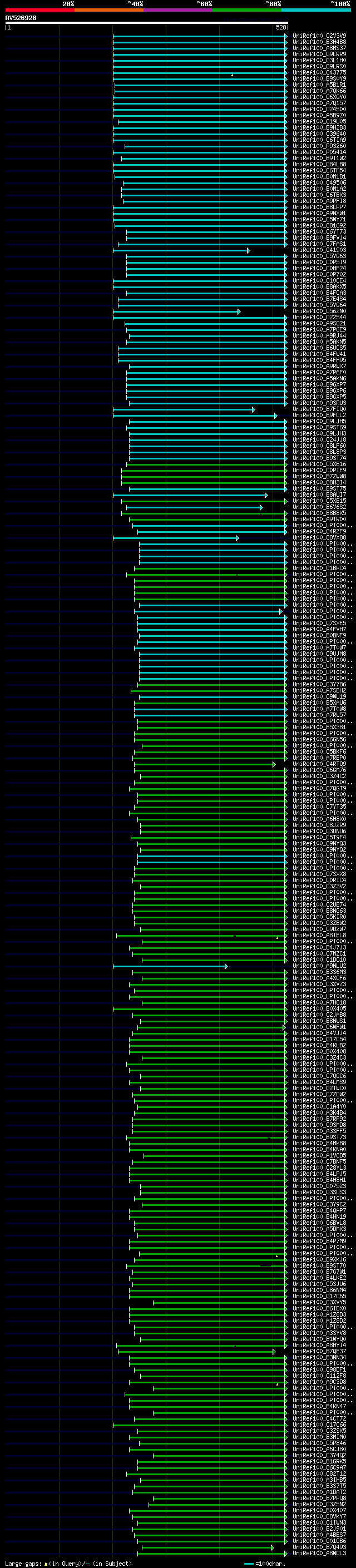Select the UniRef100_Q41903 hit label

tap(319, 250)
